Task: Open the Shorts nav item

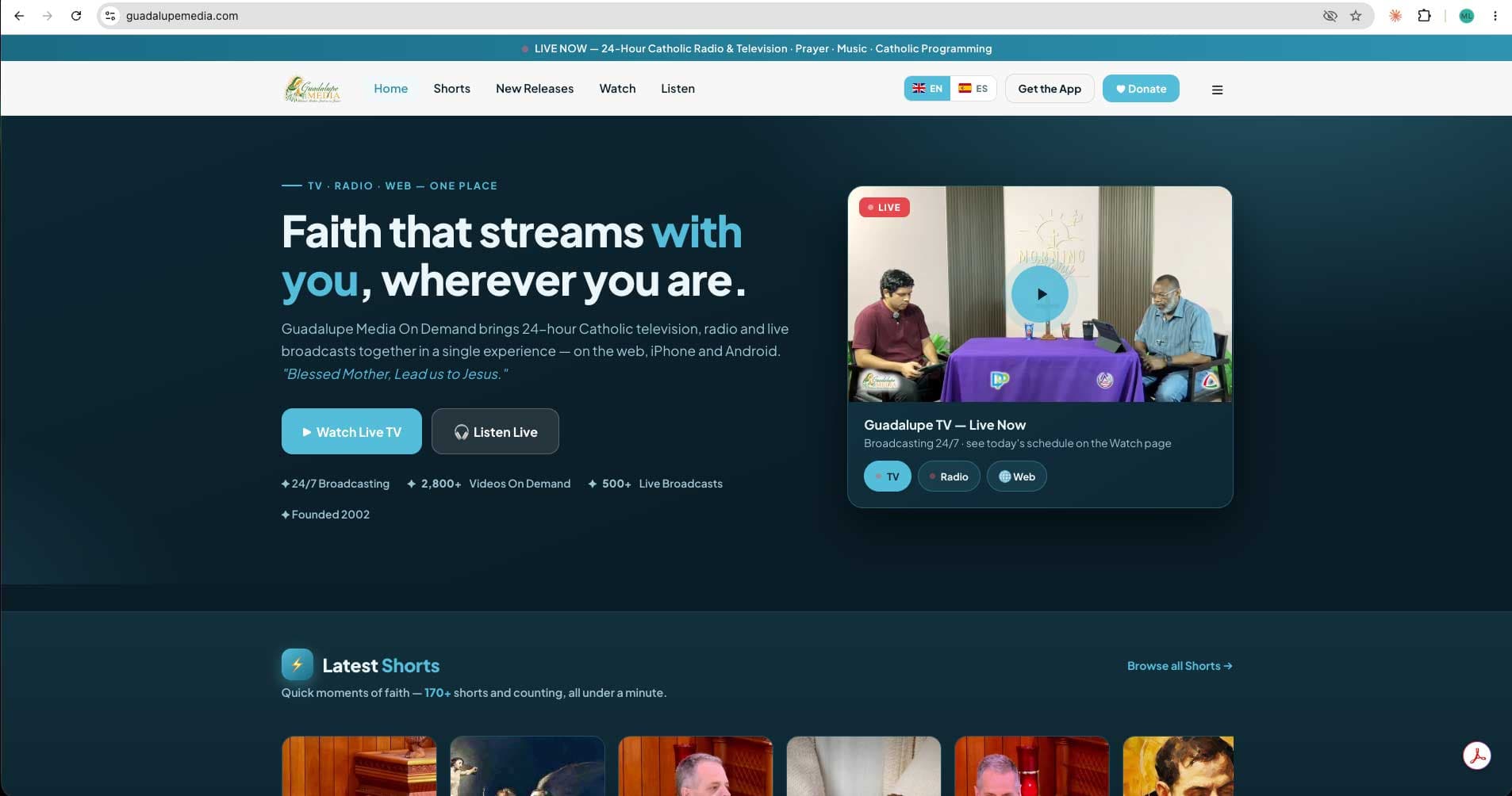Action: pyautogui.click(x=452, y=89)
